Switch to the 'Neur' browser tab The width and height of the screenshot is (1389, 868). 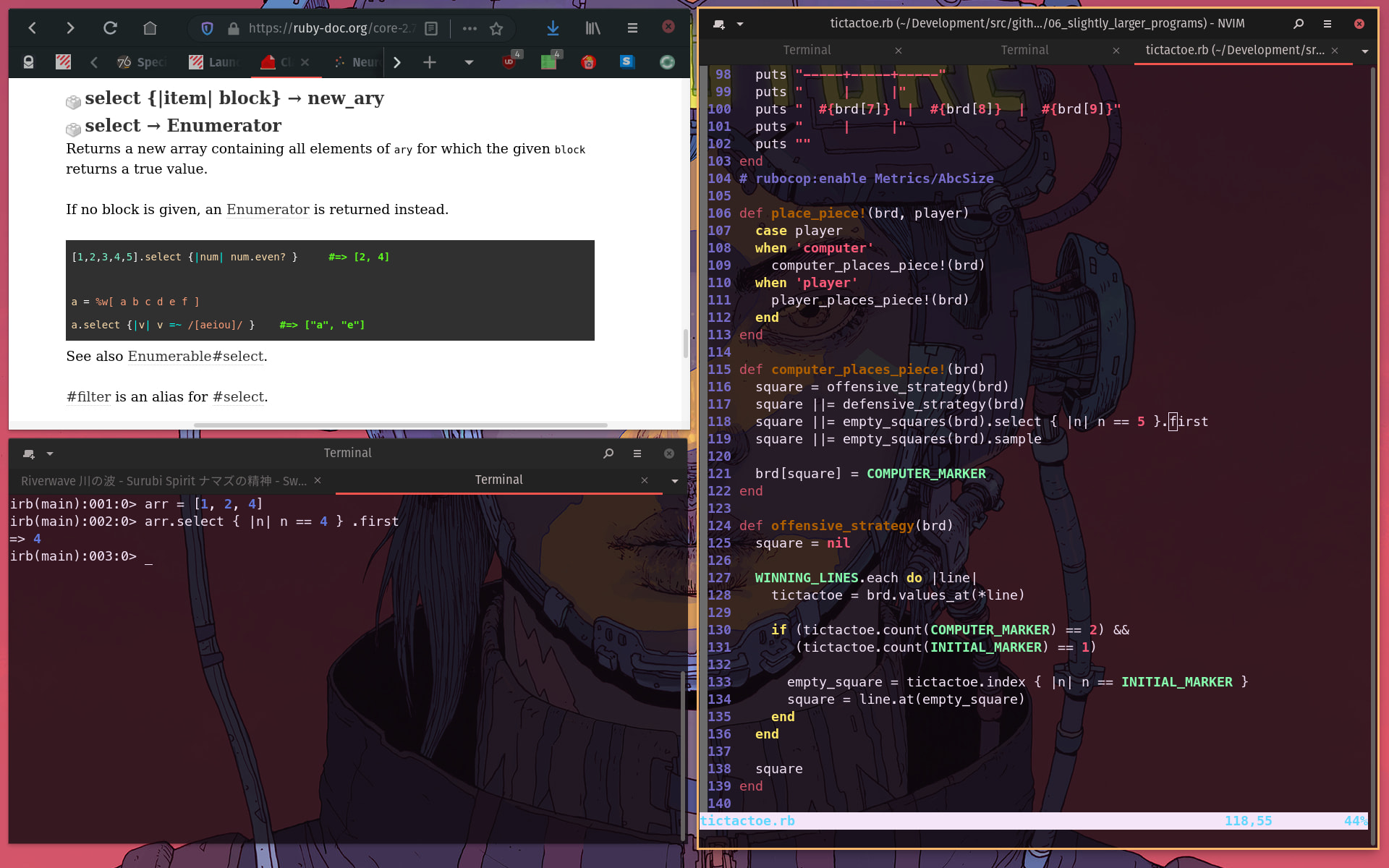357,62
